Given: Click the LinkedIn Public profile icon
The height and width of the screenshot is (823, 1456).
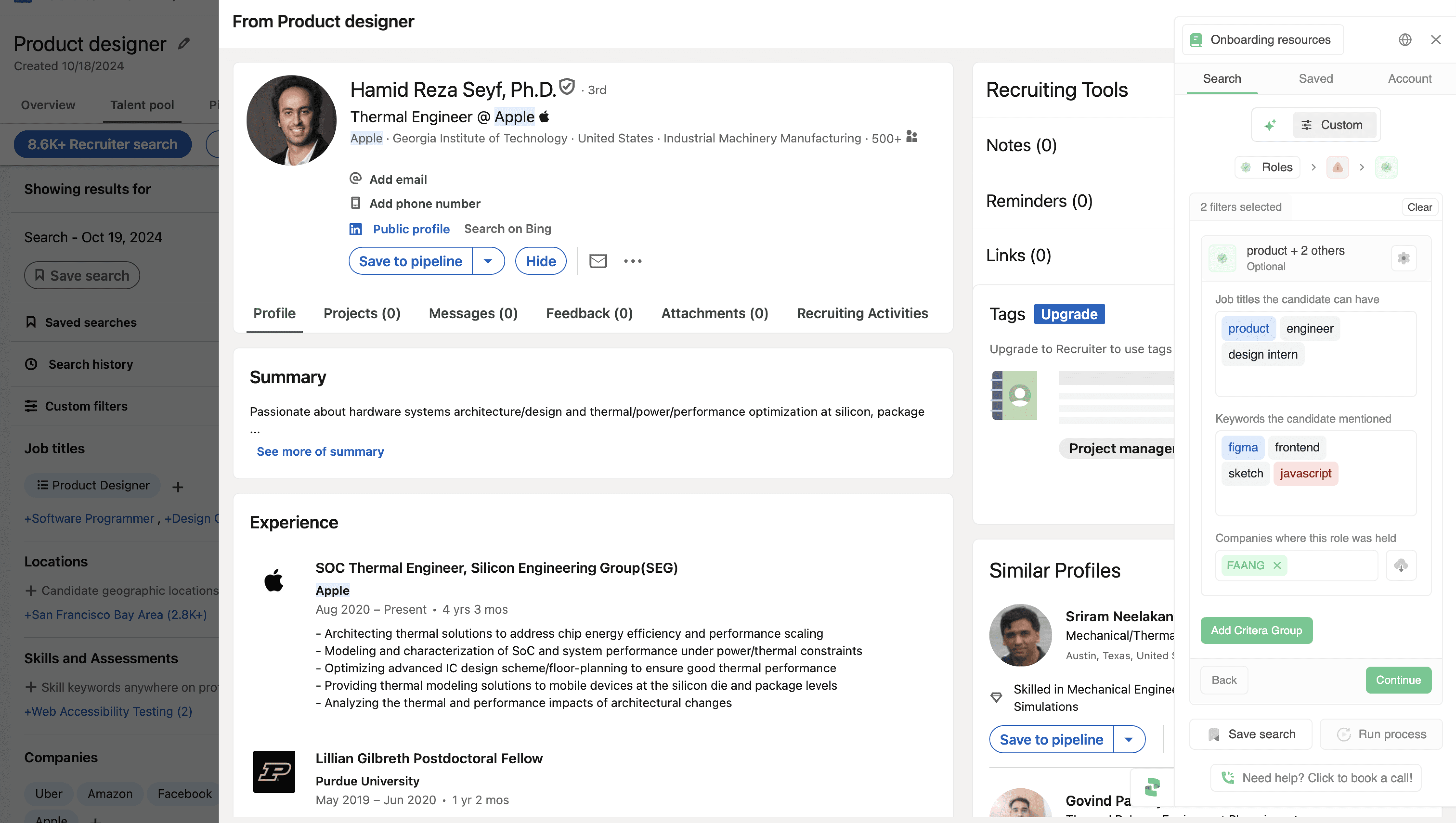Looking at the screenshot, I should 355,229.
